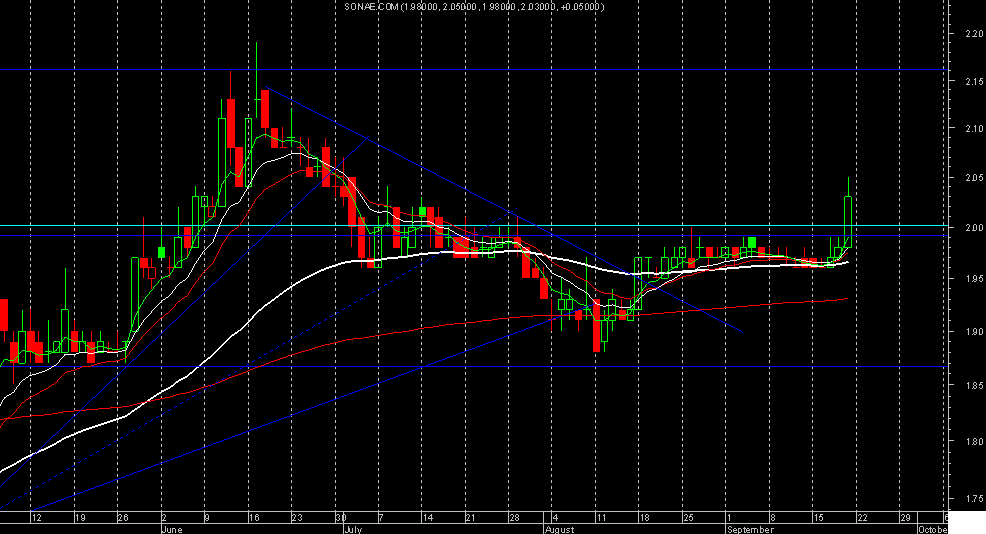Click the June month label
The width and height of the screenshot is (986, 534).
(x=172, y=529)
